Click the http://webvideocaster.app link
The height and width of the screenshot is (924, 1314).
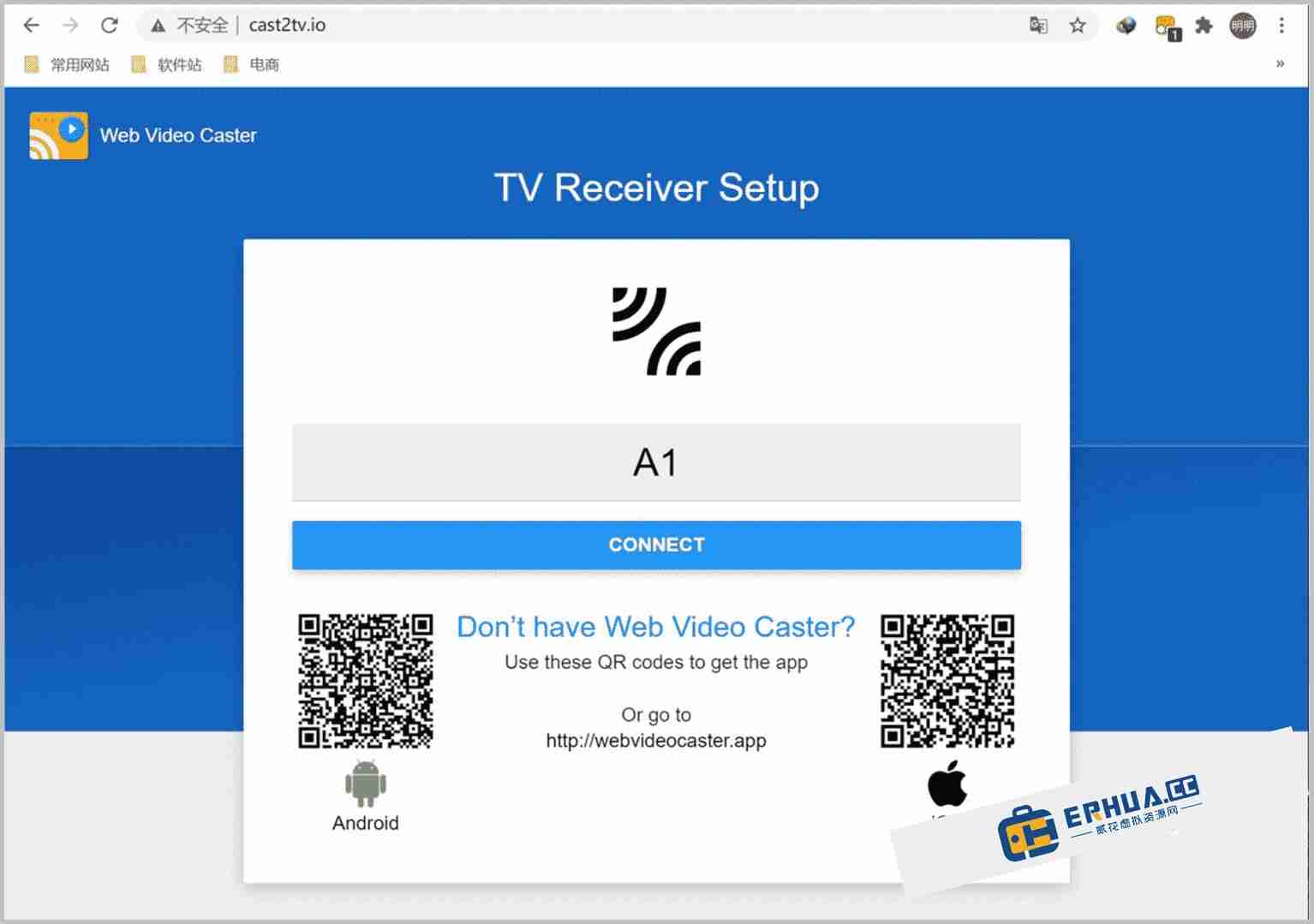[x=656, y=741]
